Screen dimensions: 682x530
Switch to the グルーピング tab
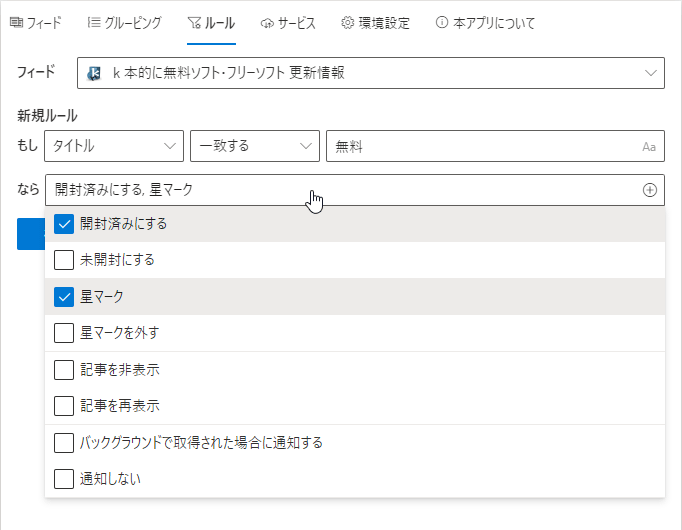[124, 23]
